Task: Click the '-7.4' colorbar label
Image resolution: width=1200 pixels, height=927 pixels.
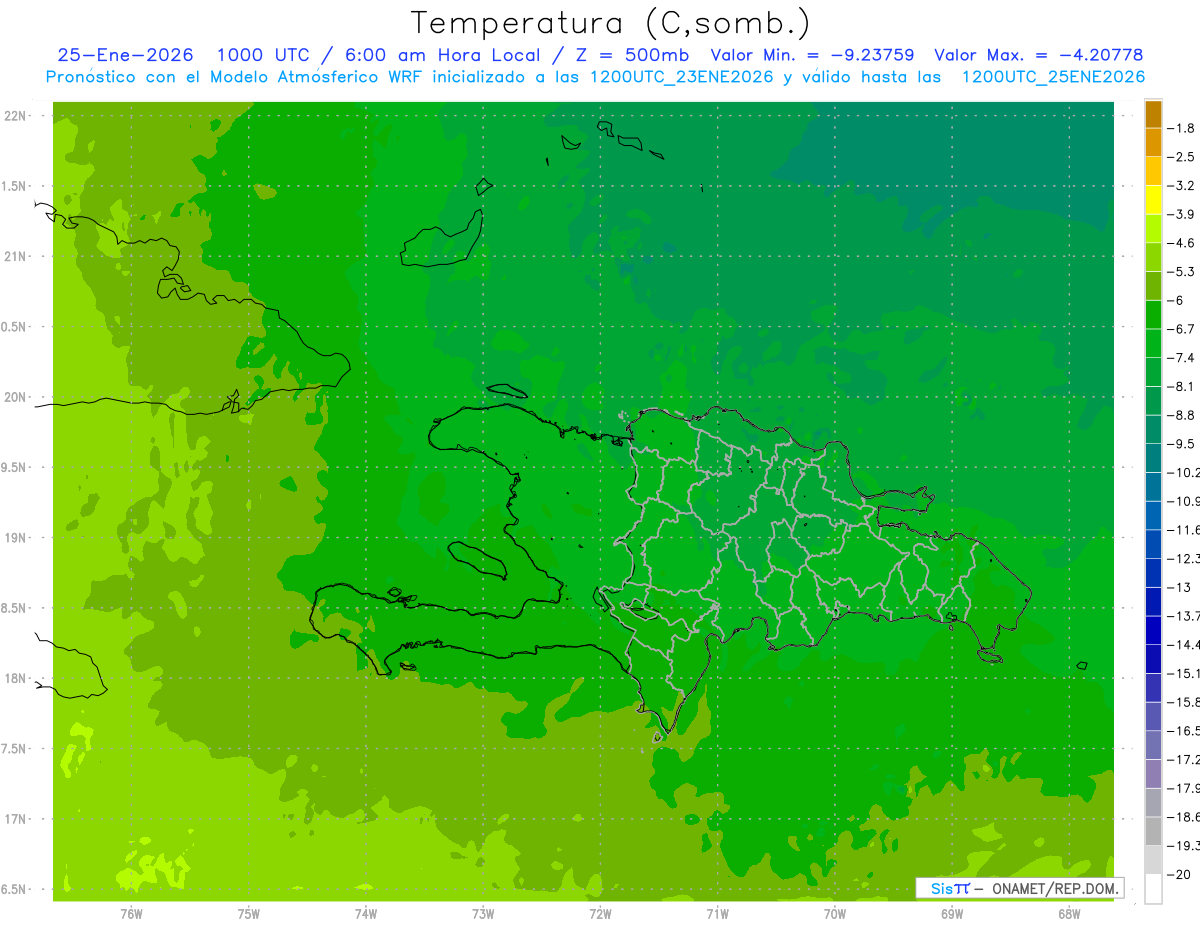Action: click(x=1181, y=358)
